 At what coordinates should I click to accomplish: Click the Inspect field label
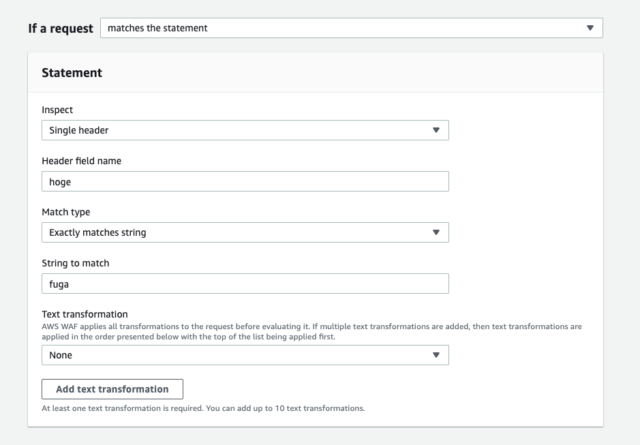pos(57,110)
